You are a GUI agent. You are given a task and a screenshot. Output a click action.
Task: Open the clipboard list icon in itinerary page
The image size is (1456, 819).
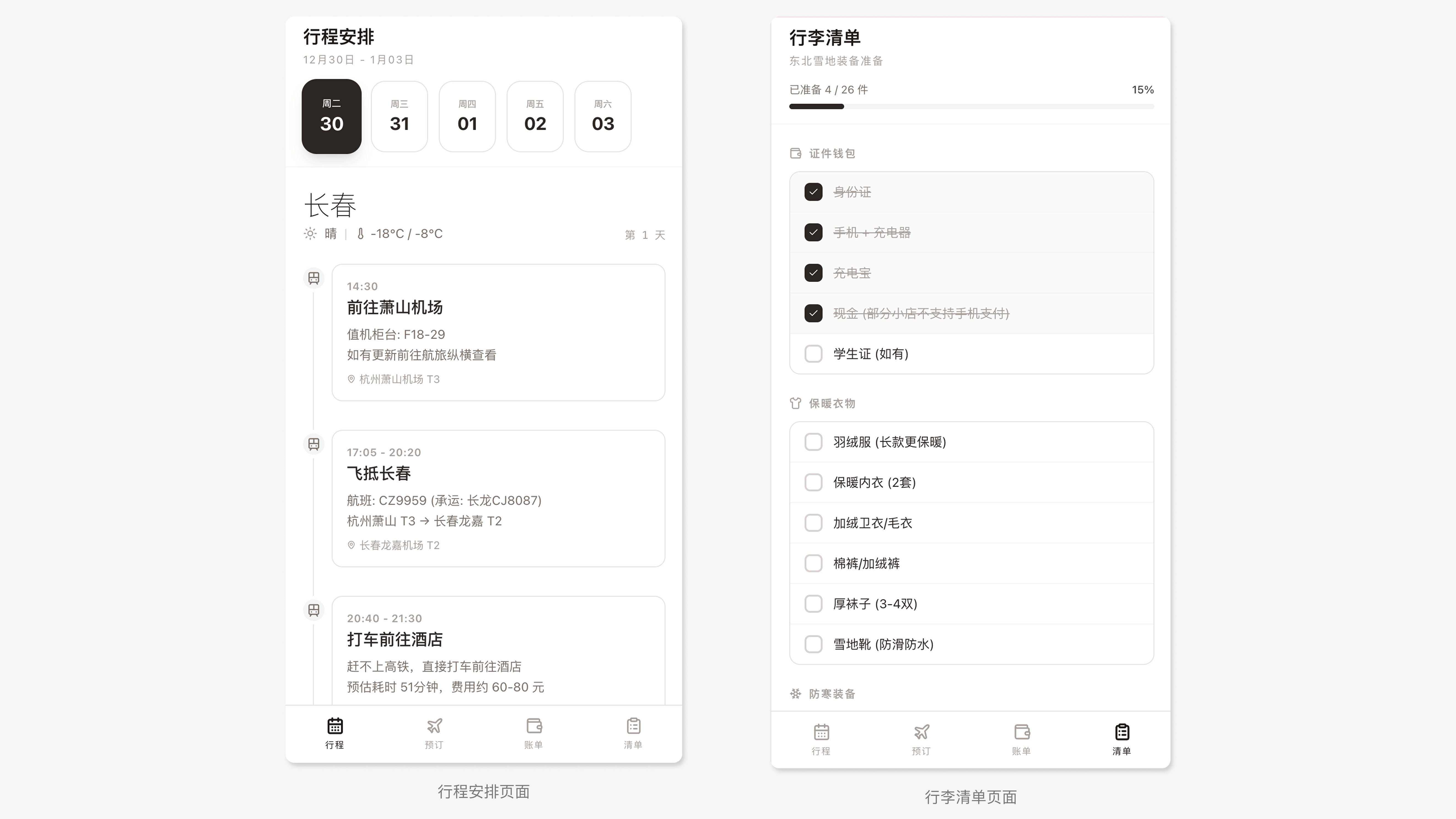pos(633,726)
